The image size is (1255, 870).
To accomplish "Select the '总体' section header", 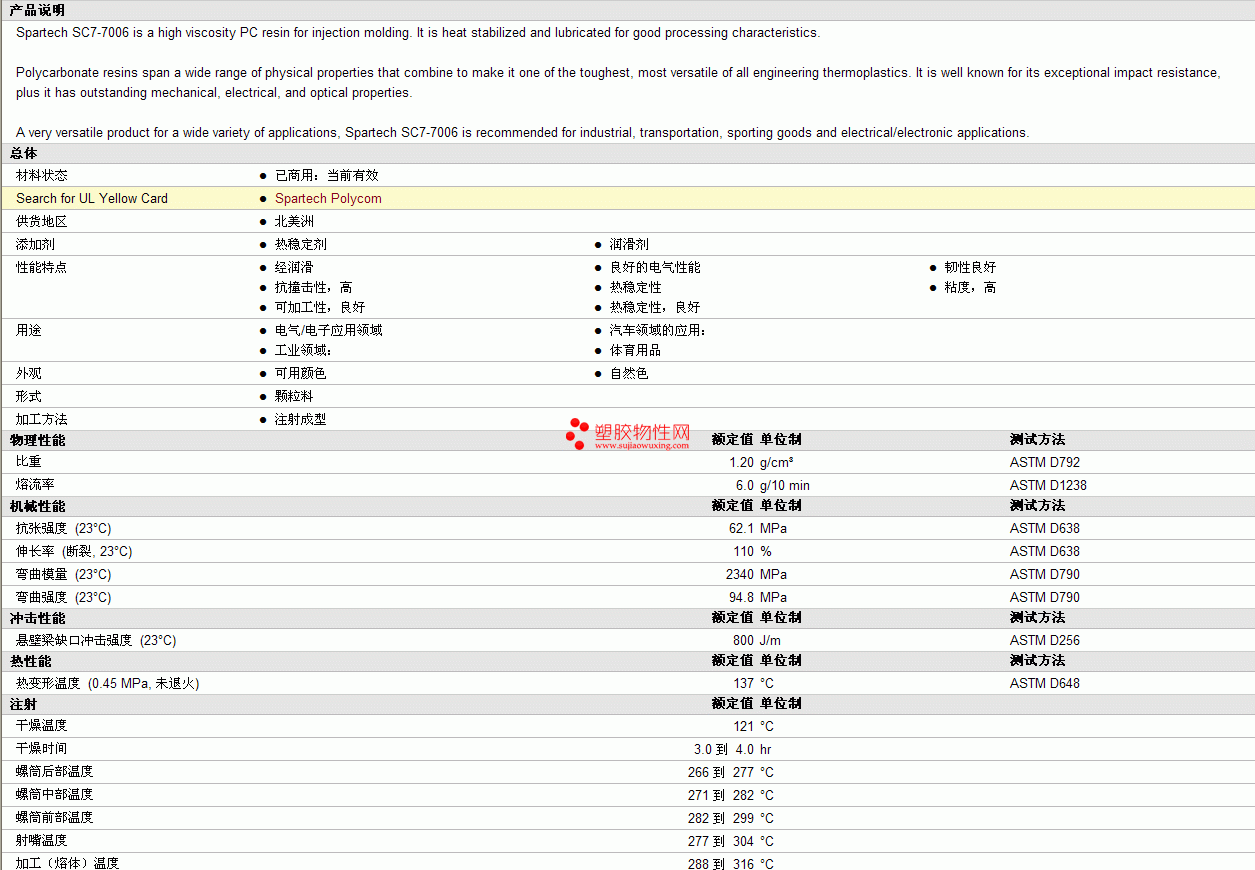I will (23, 153).
